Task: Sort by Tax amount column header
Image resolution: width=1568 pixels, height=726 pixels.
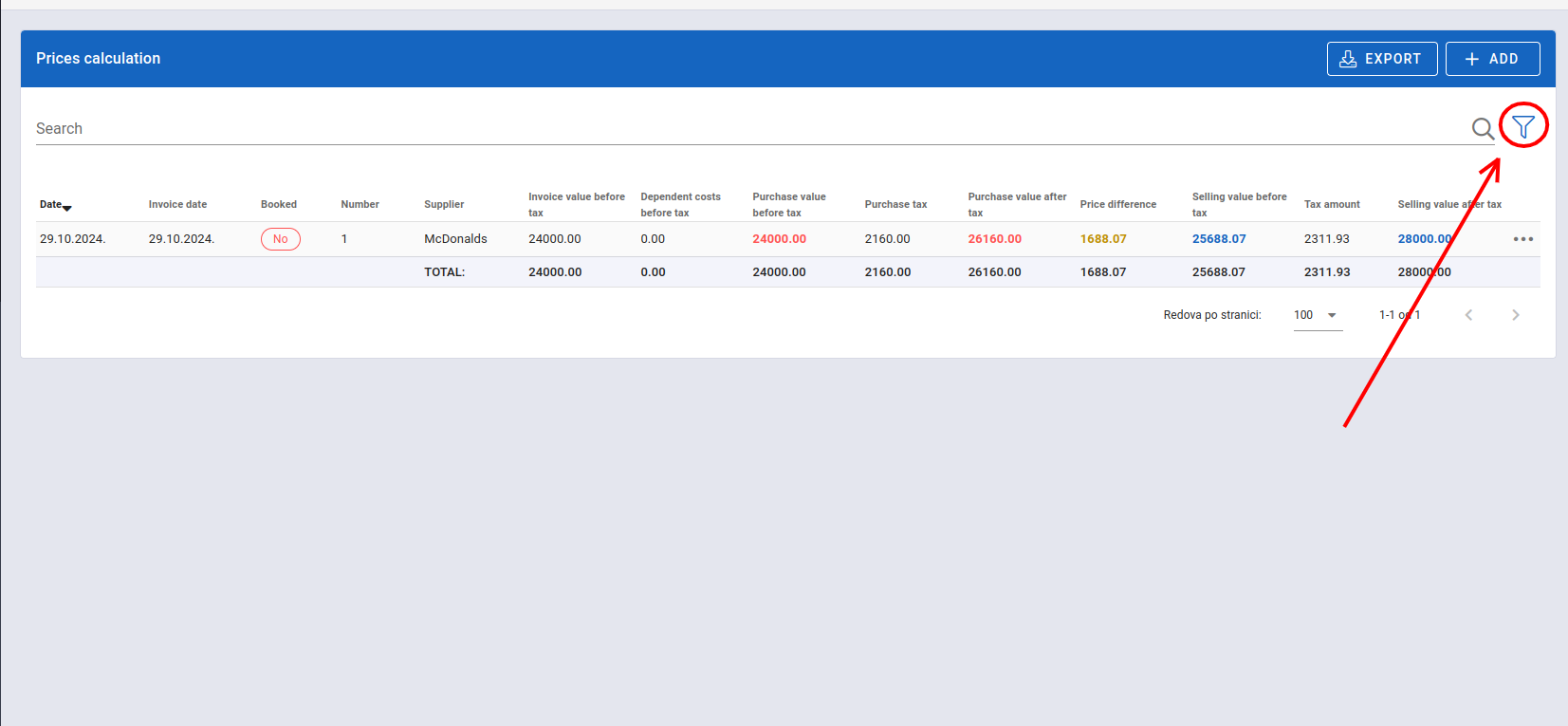Action: click(1332, 204)
